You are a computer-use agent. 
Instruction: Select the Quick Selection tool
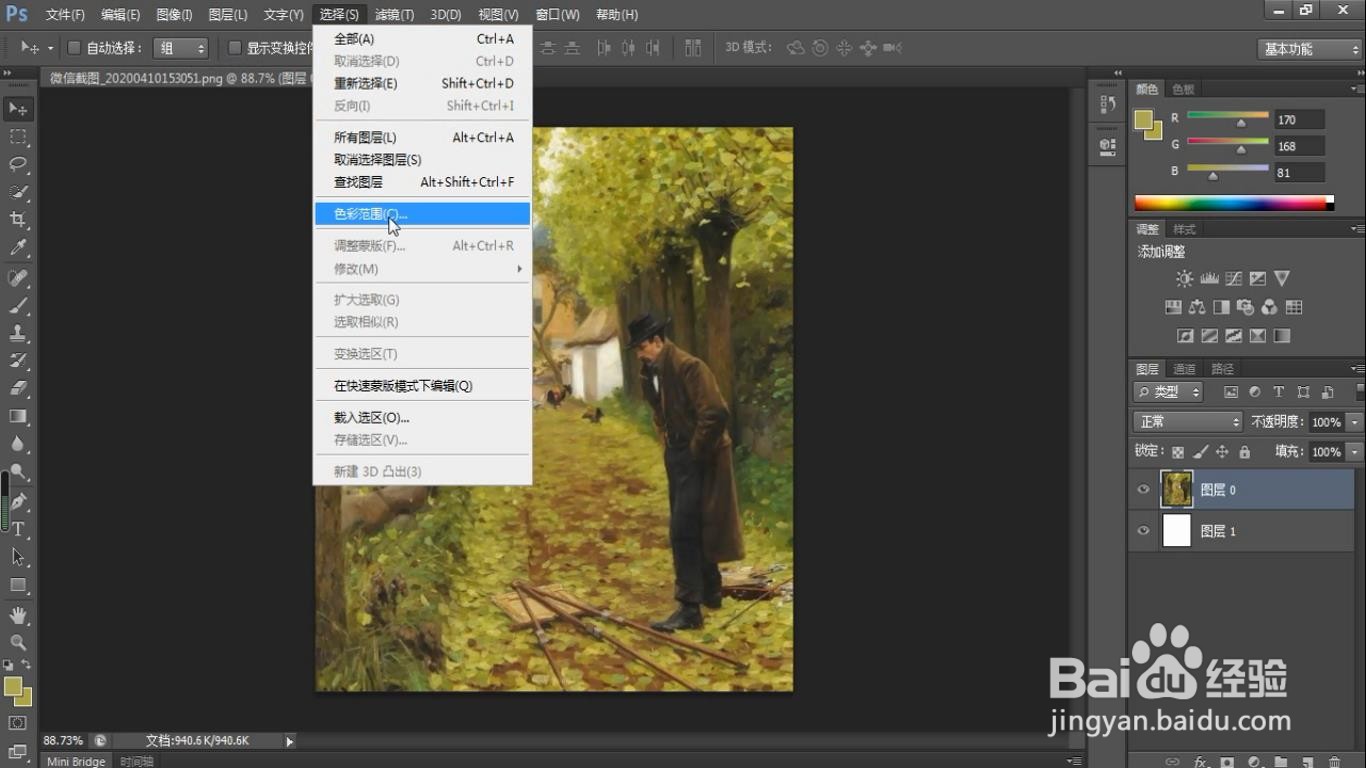(x=18, y=192)
